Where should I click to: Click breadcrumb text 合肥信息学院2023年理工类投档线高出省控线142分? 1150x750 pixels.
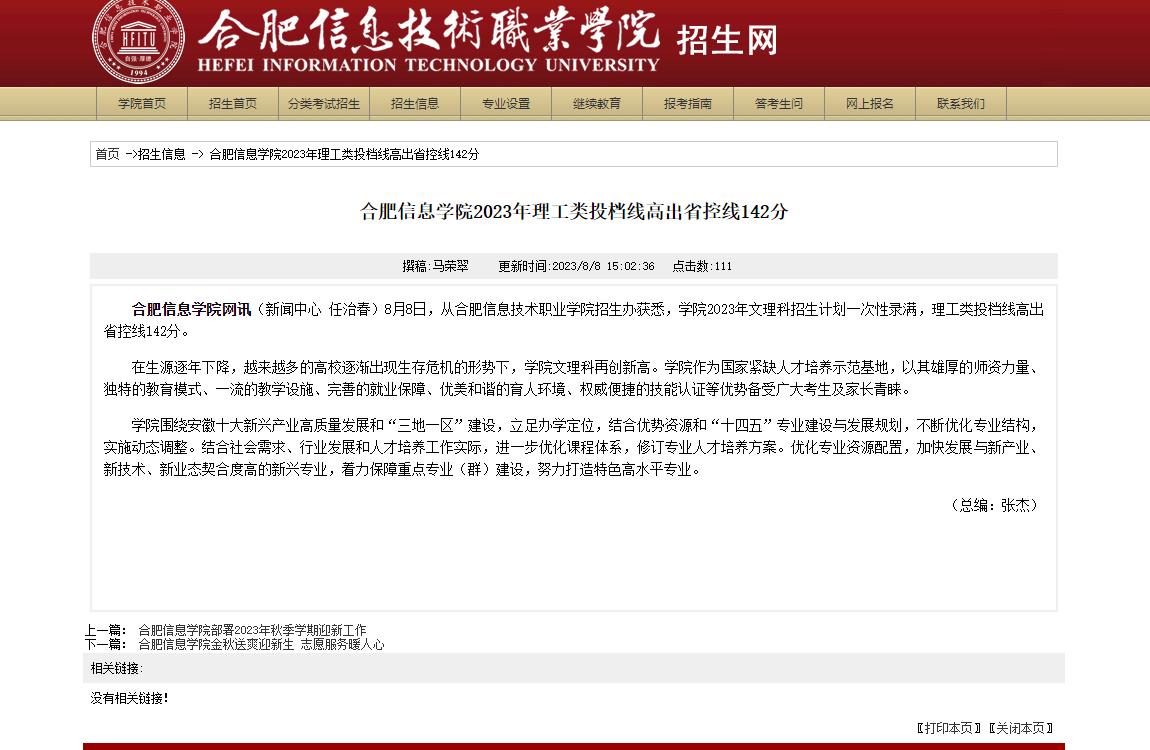[x=344, y=154]
